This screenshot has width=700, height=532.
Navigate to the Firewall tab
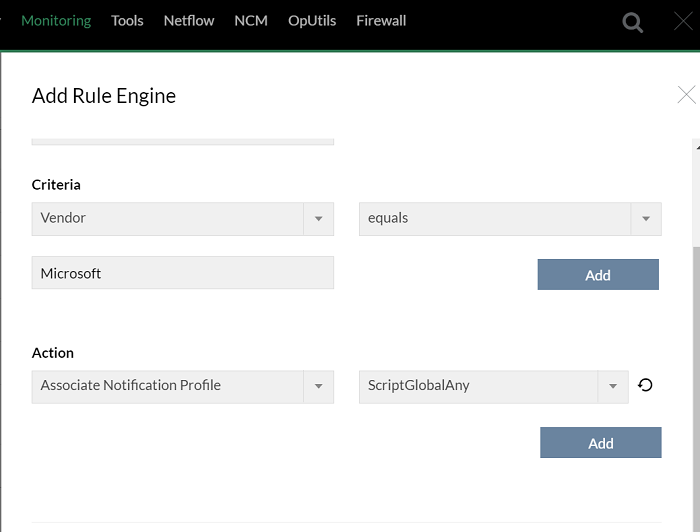[x=381, y=20]
